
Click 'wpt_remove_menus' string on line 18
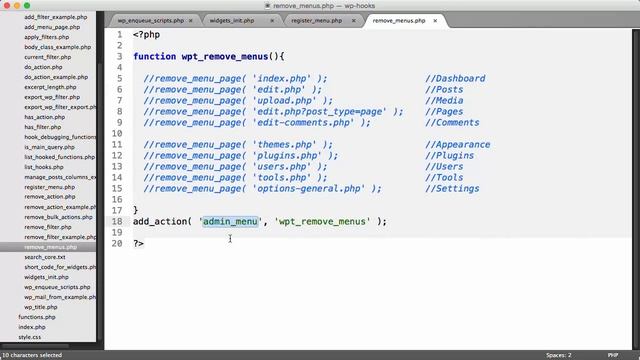322,221
